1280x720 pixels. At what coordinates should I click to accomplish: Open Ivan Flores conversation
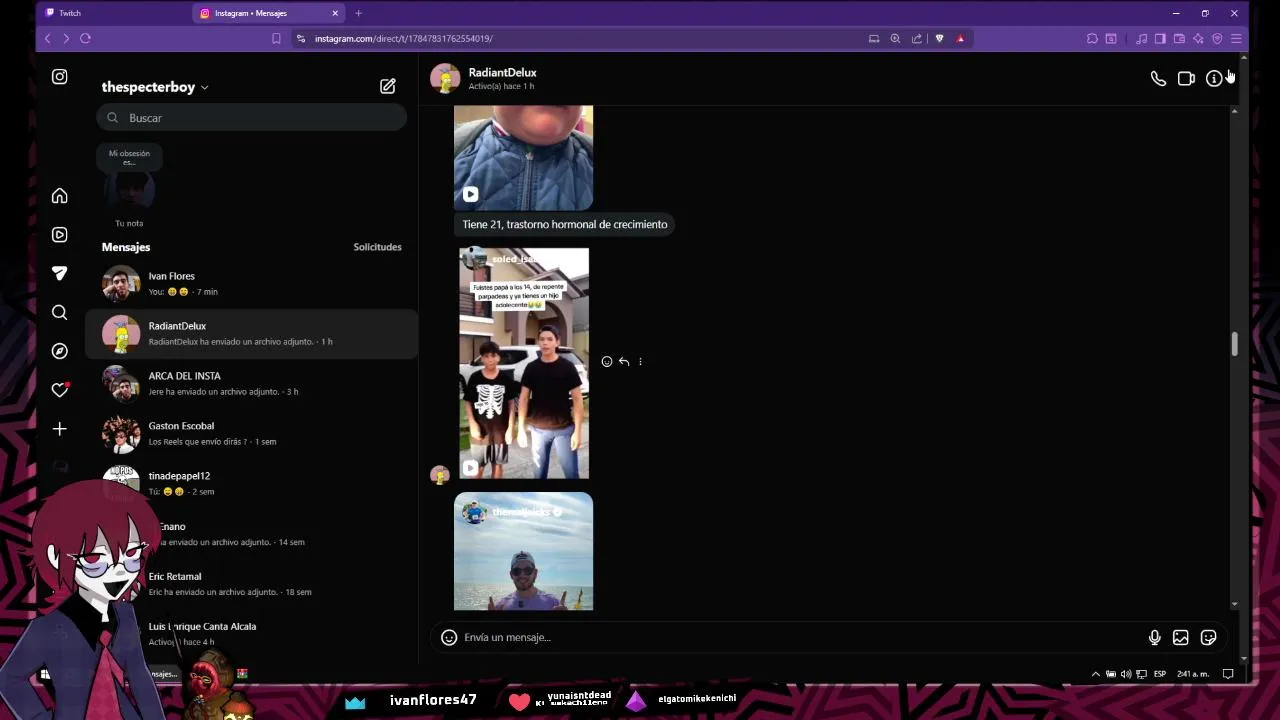coord(251,284)
